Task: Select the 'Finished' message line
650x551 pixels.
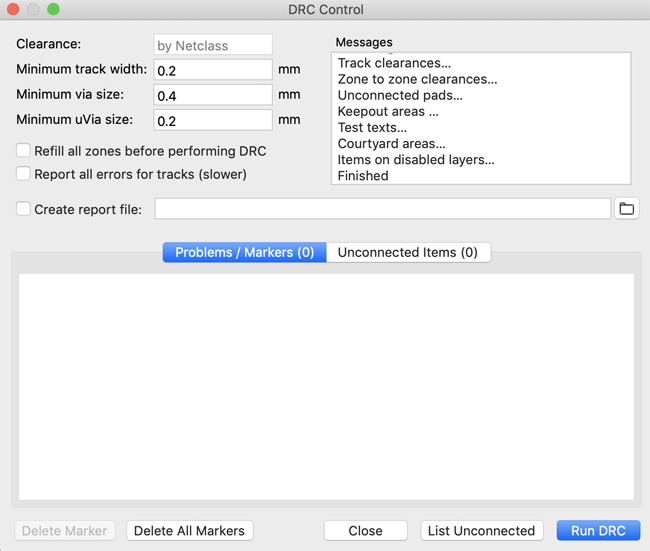Action: pos(363,176)
